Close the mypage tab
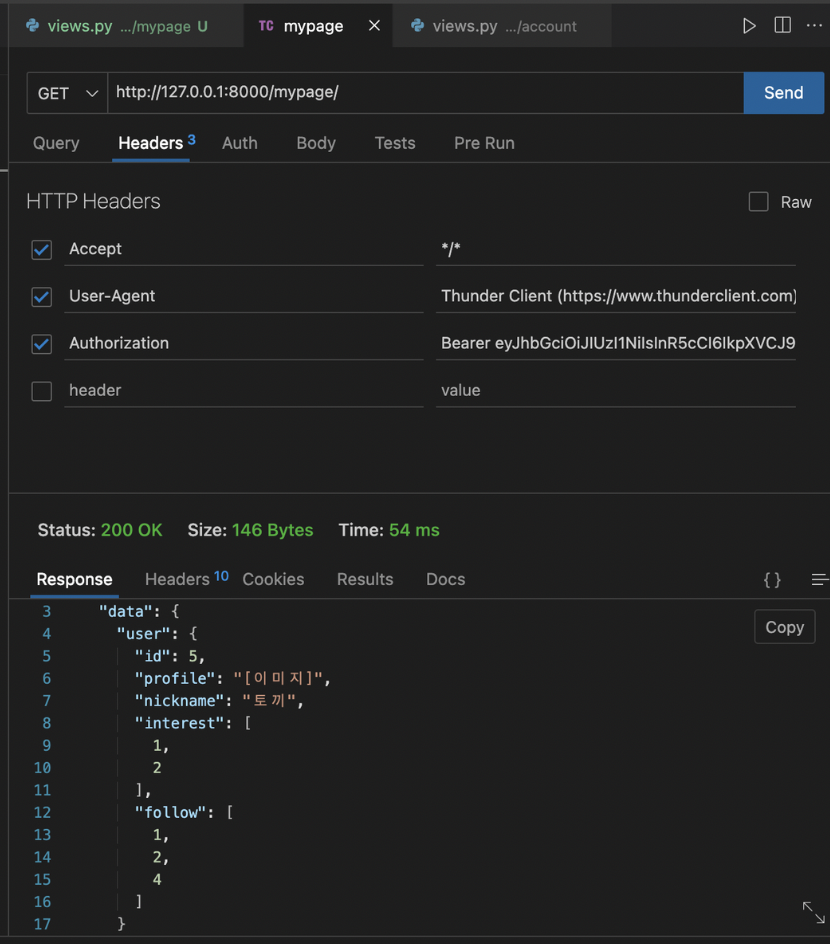The image size is (830, 944). point(374,26)
